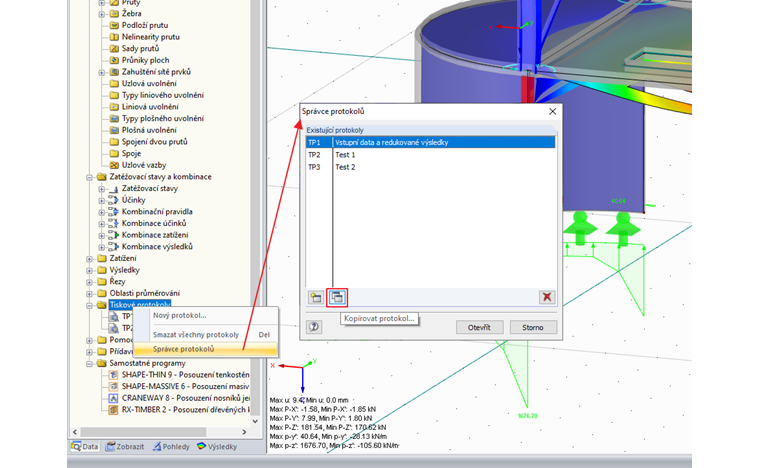Viewport: 760px width, 468px height.
Task: Click the Uzlové vazby item icon
Action: click(114, 165)
